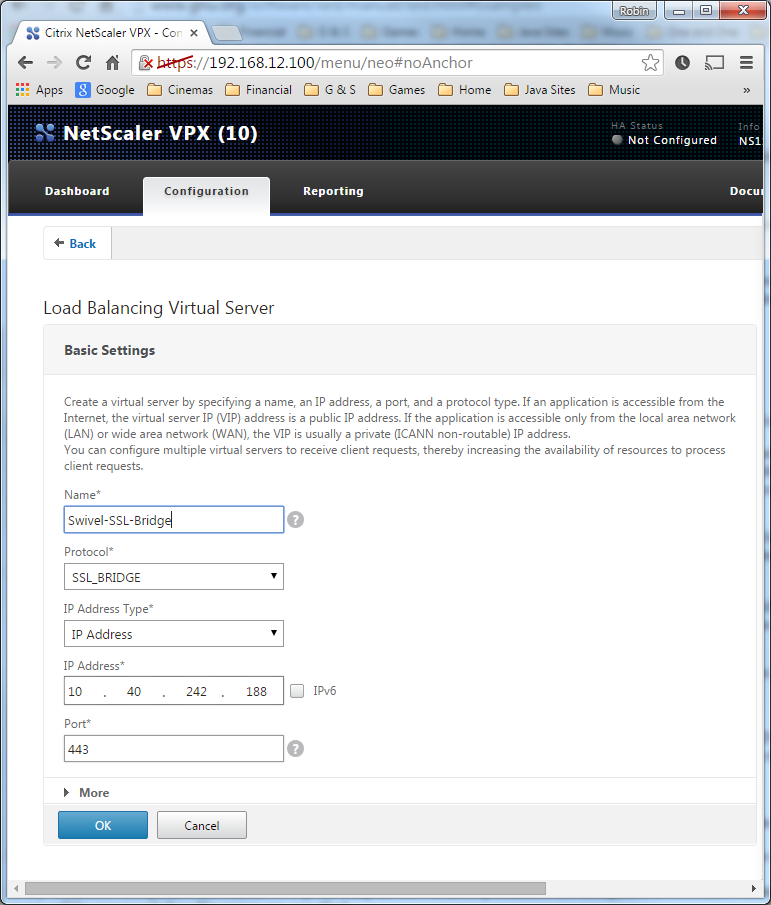The height and width of the screenshot is (905, 771).
Task: Open the IP Address Type dropdown
Action: pyautogui.click(x=174, y=634)
